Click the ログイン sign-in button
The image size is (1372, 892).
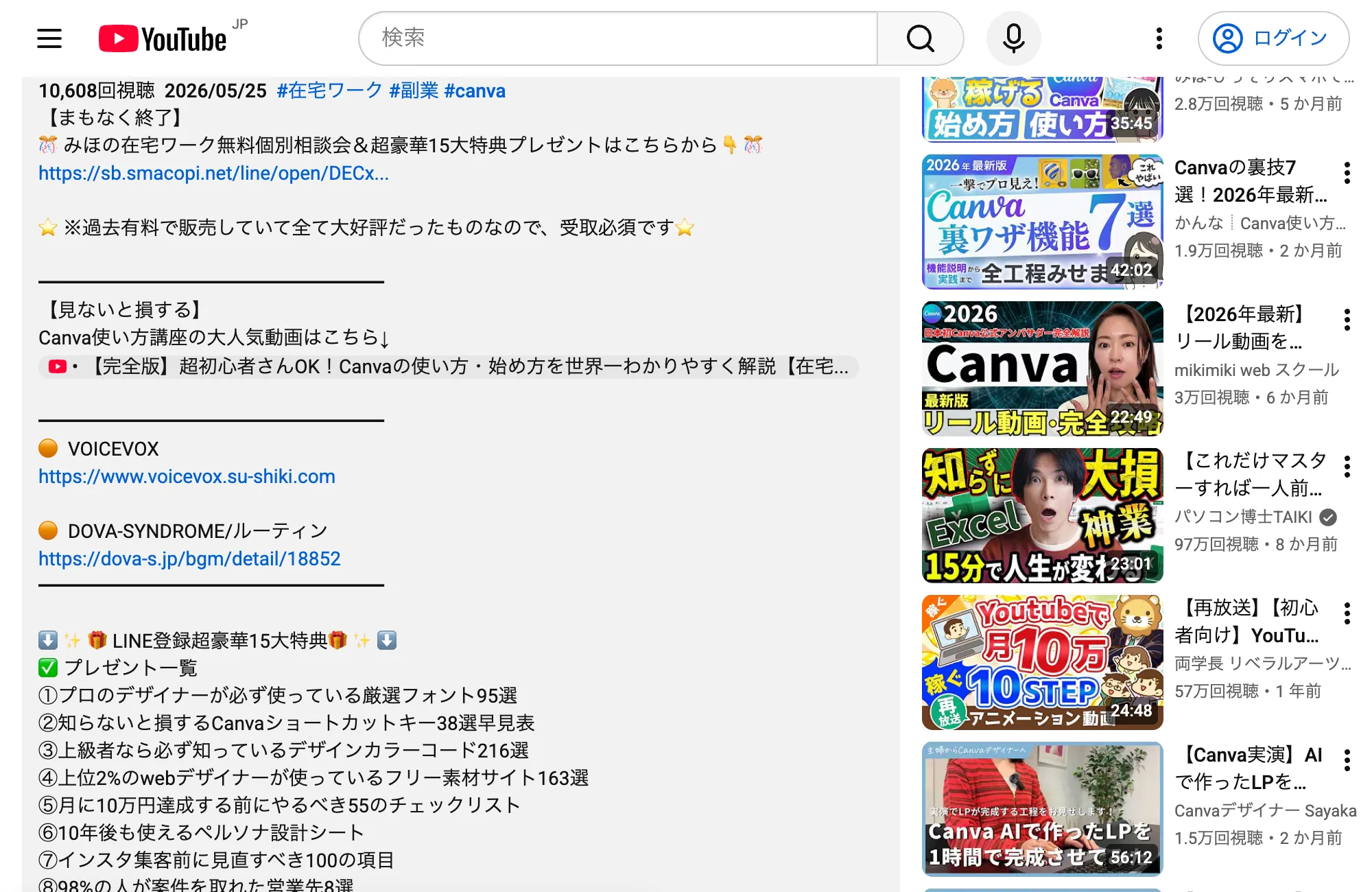pyautogui.click(x=1273, y=38)
